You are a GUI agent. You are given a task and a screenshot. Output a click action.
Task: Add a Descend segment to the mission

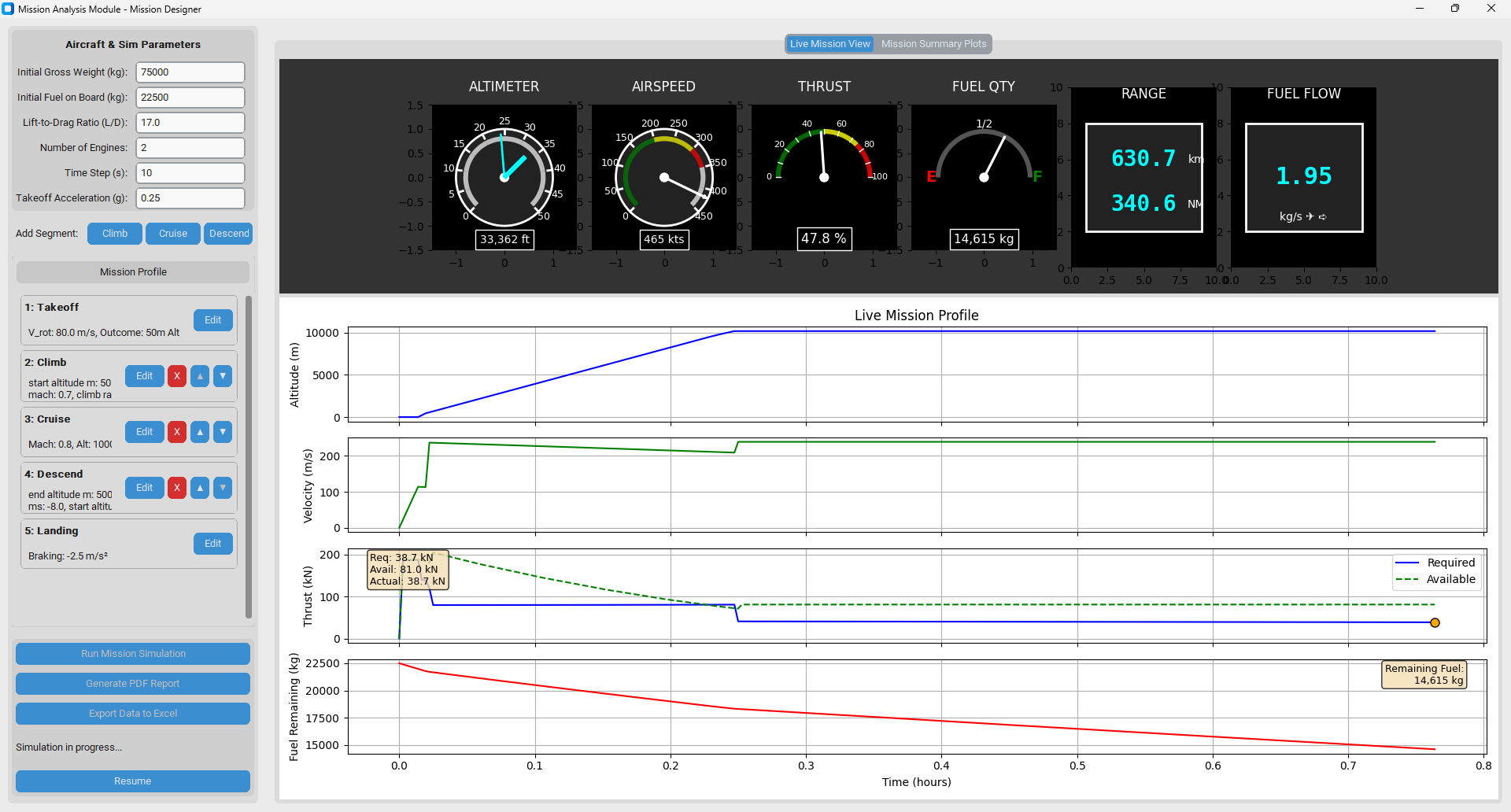coord(227,233)
